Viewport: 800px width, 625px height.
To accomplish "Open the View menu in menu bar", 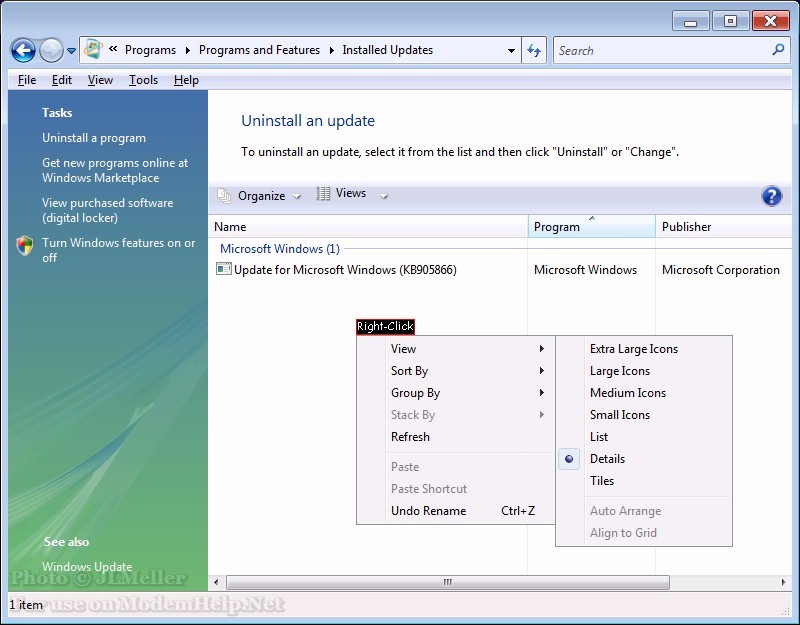I will (100, 80).
